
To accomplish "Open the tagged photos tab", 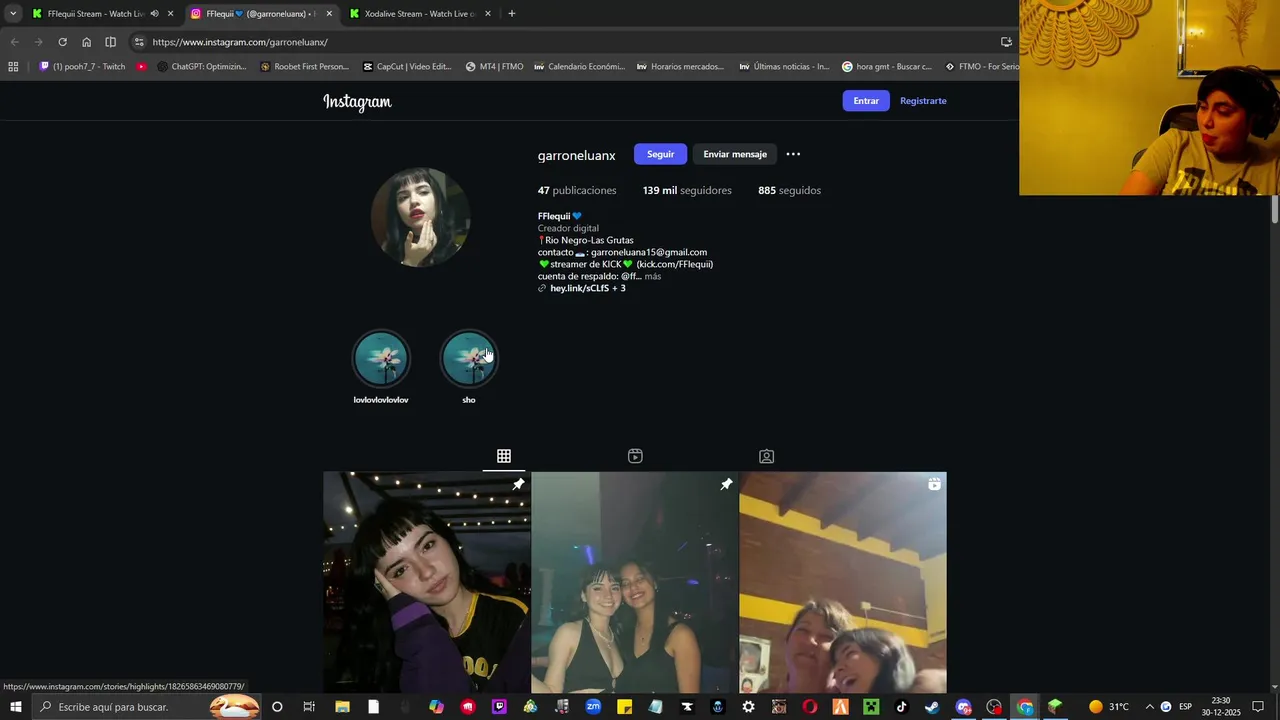I will [766, 456].
